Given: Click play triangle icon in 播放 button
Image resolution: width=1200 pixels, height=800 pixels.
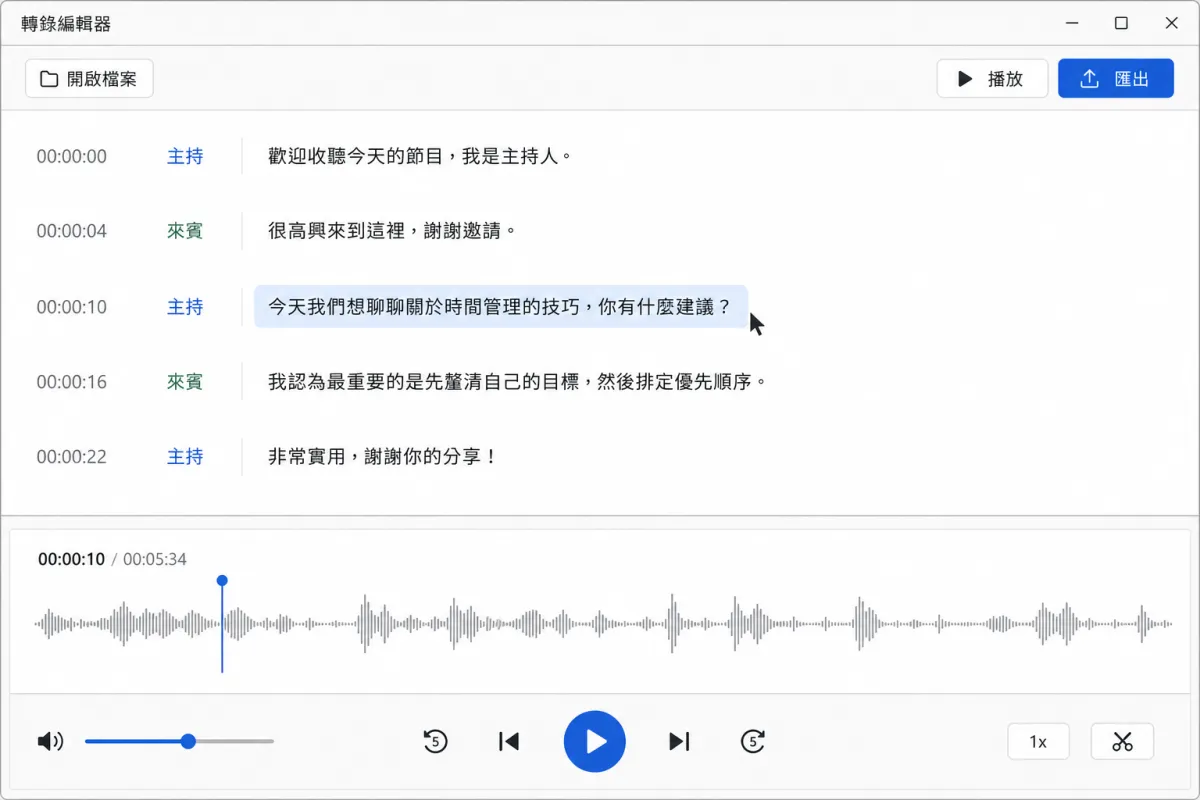Looking at the screenshot, I should pyautogui.click(x=965, y=79).
